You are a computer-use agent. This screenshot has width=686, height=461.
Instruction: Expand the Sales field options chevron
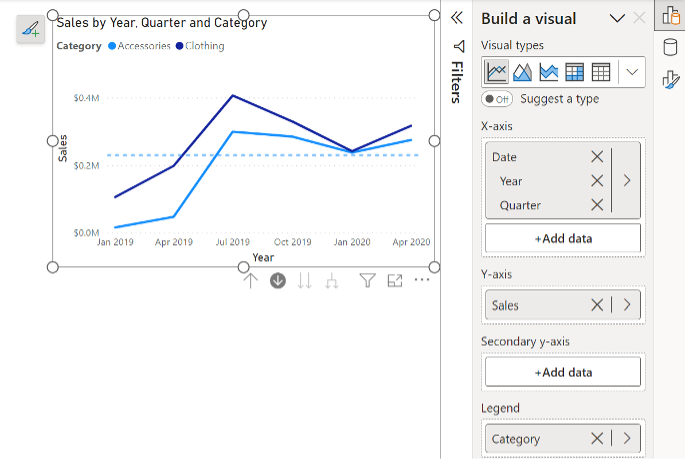click(627, 305)
